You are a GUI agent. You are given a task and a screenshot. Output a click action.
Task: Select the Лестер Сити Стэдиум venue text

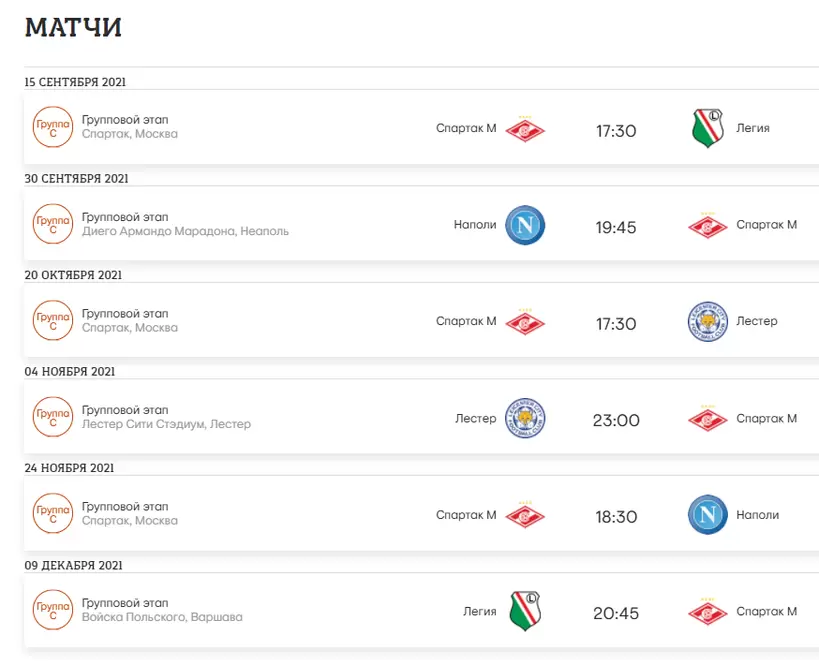click(144, 424)
